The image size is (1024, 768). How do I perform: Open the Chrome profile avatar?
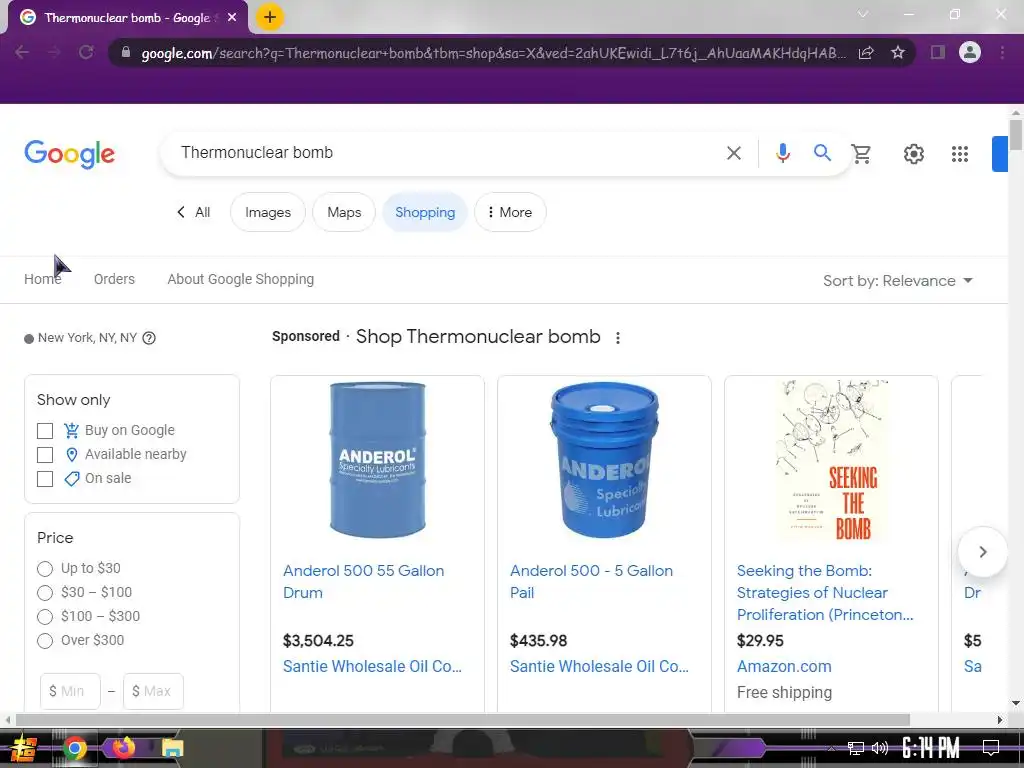coord(970,52)
